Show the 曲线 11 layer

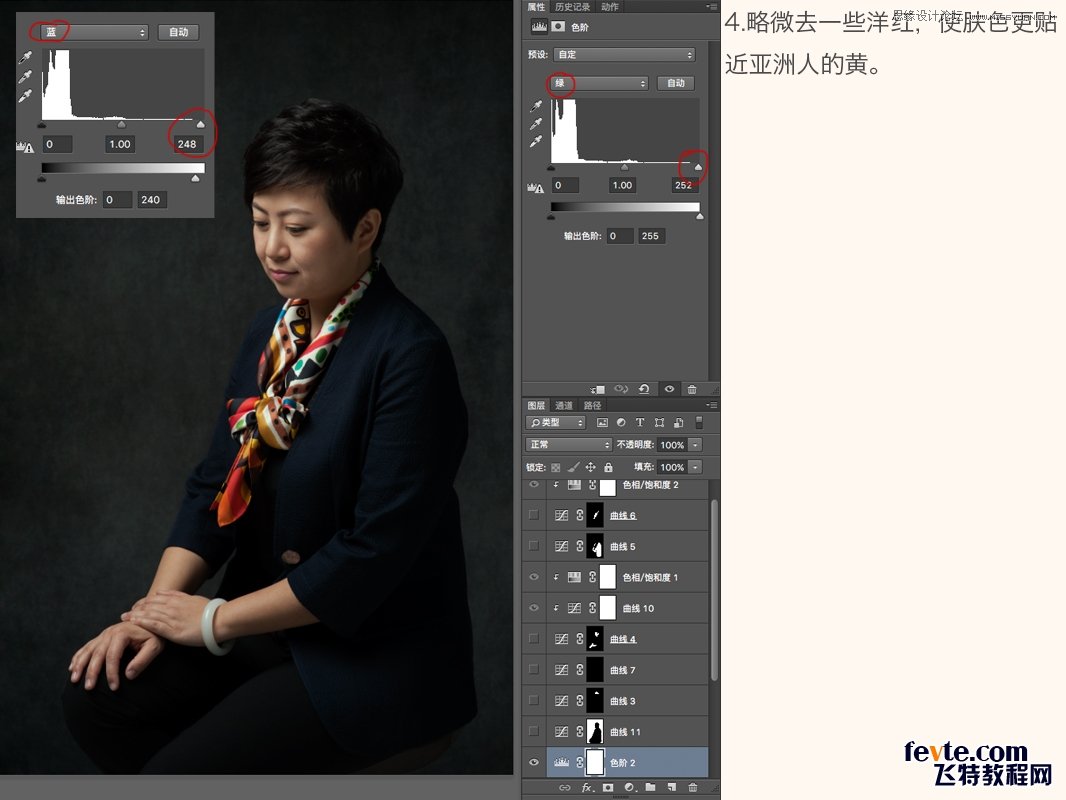click(534, 731)
